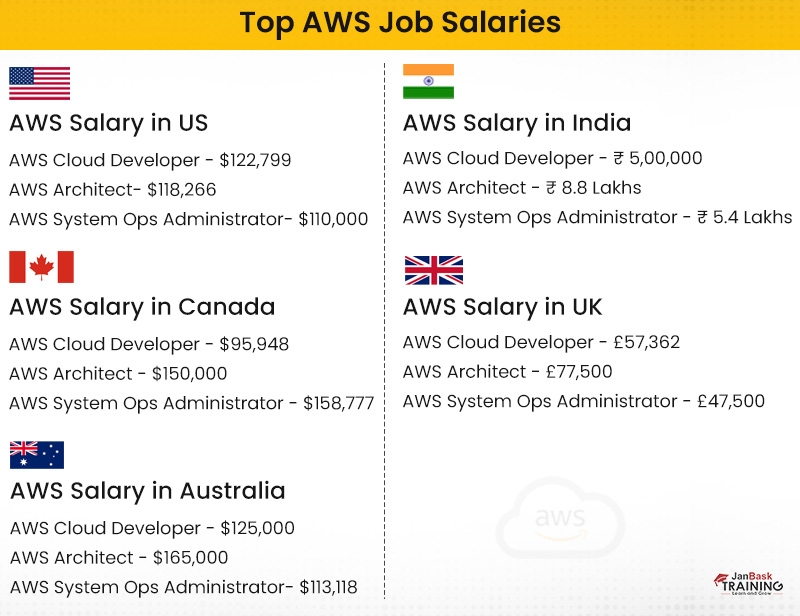
Task: Click the Australia AWS Architect $165,000 line
Action: [x=119, y=558]
